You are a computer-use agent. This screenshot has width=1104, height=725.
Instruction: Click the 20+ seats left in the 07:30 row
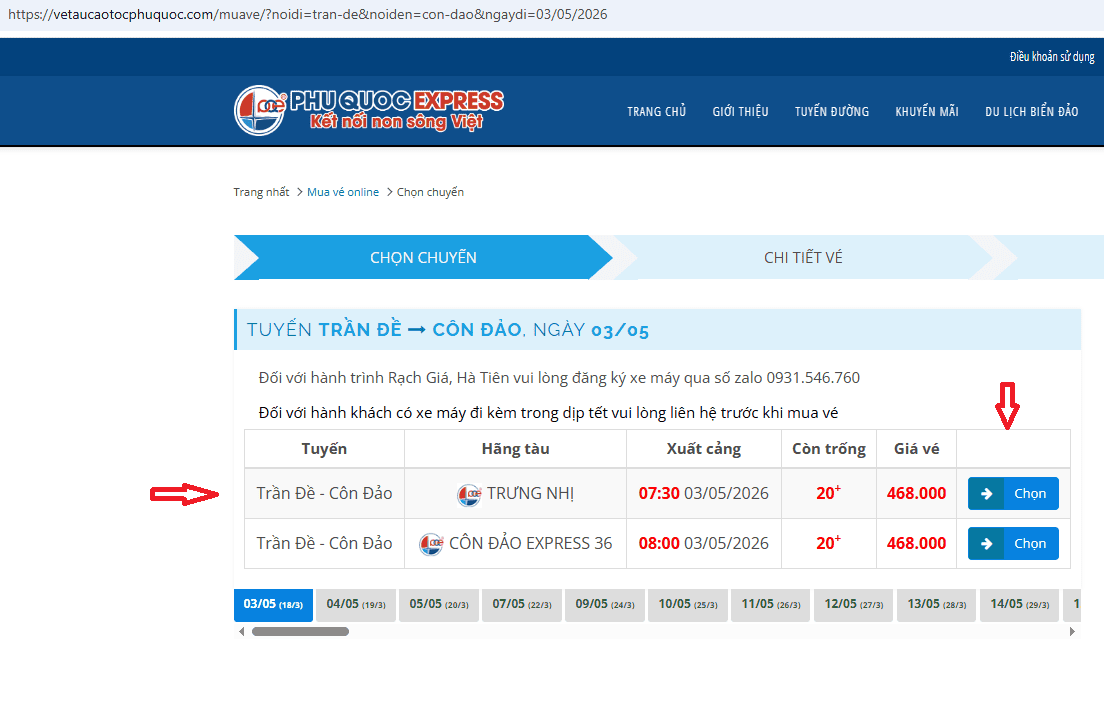tap(829, 493)
